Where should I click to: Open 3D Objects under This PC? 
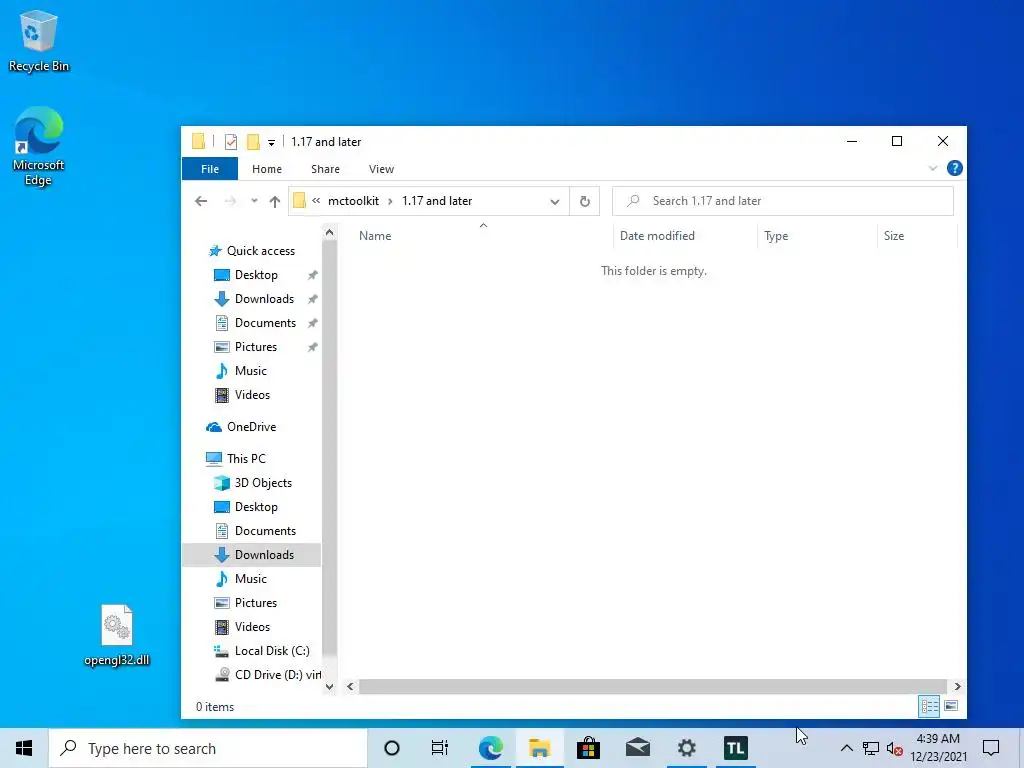click(263, 483)
